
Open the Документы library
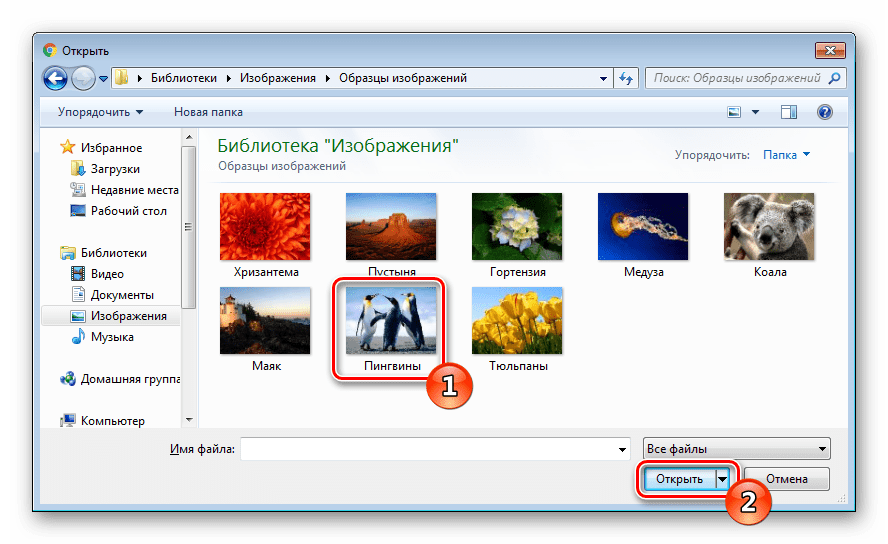pyautogui.click(x=112, y=294)
